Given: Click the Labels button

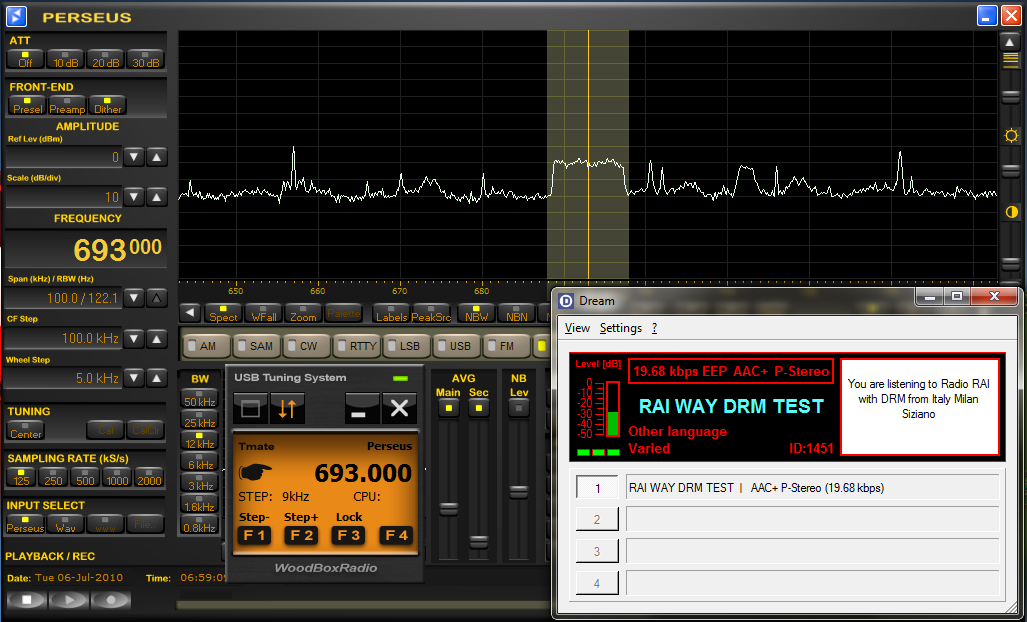Looking at the screenshot, I should [392, 313].
